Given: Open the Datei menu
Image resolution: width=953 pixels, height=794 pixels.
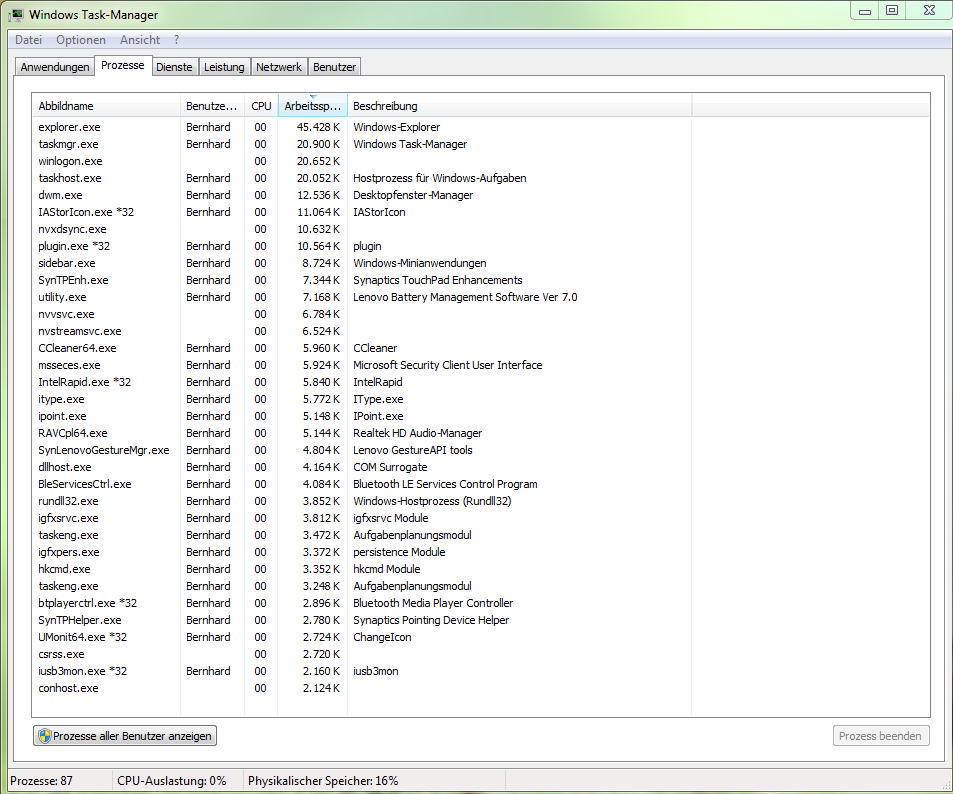Looking at the screenshot, I should [x=29, y=40].
